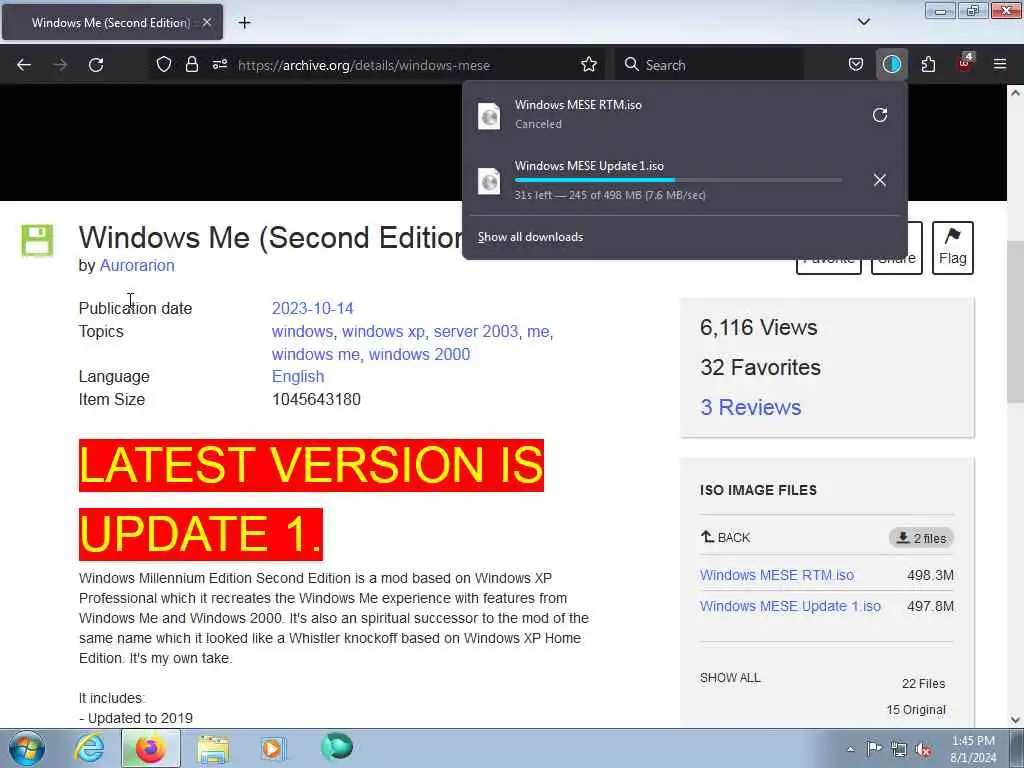Open the 'windows me' topic link
The width and height of the screenshot is (1024, 768).
(315, 355)
